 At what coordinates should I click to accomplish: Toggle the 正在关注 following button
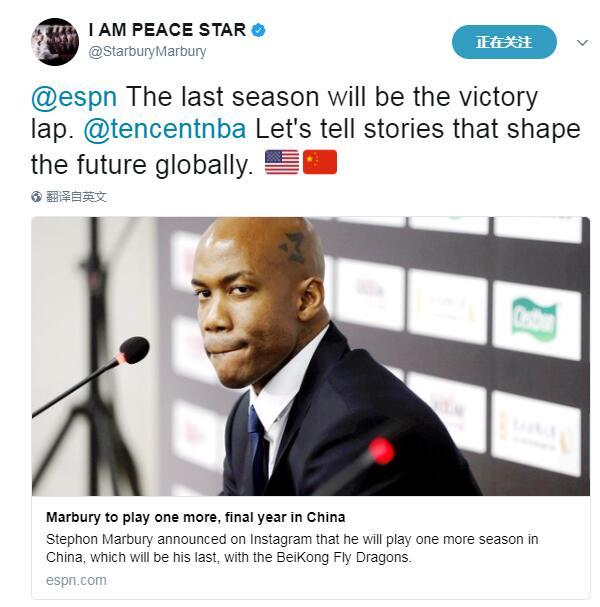click(503, 42)
